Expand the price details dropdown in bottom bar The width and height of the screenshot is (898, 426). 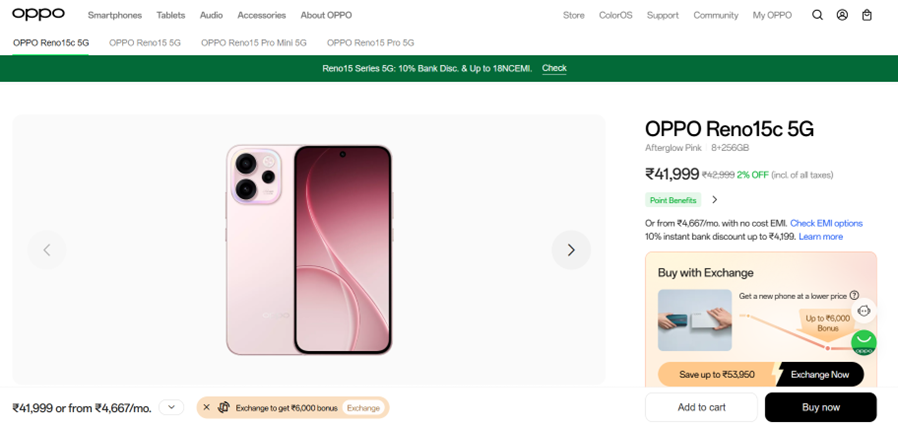171,408
